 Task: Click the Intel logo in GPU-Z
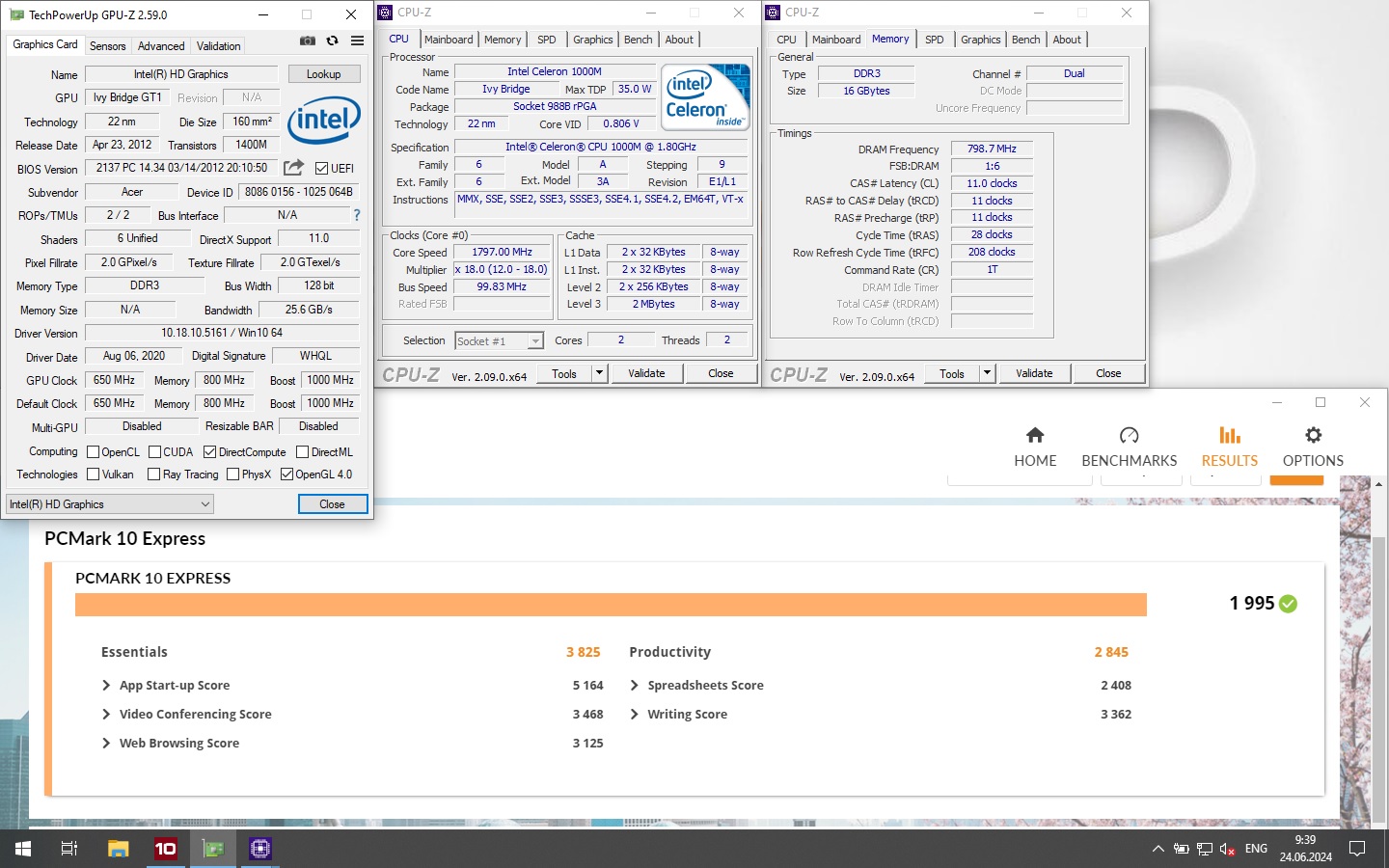(x=324, y=120)
